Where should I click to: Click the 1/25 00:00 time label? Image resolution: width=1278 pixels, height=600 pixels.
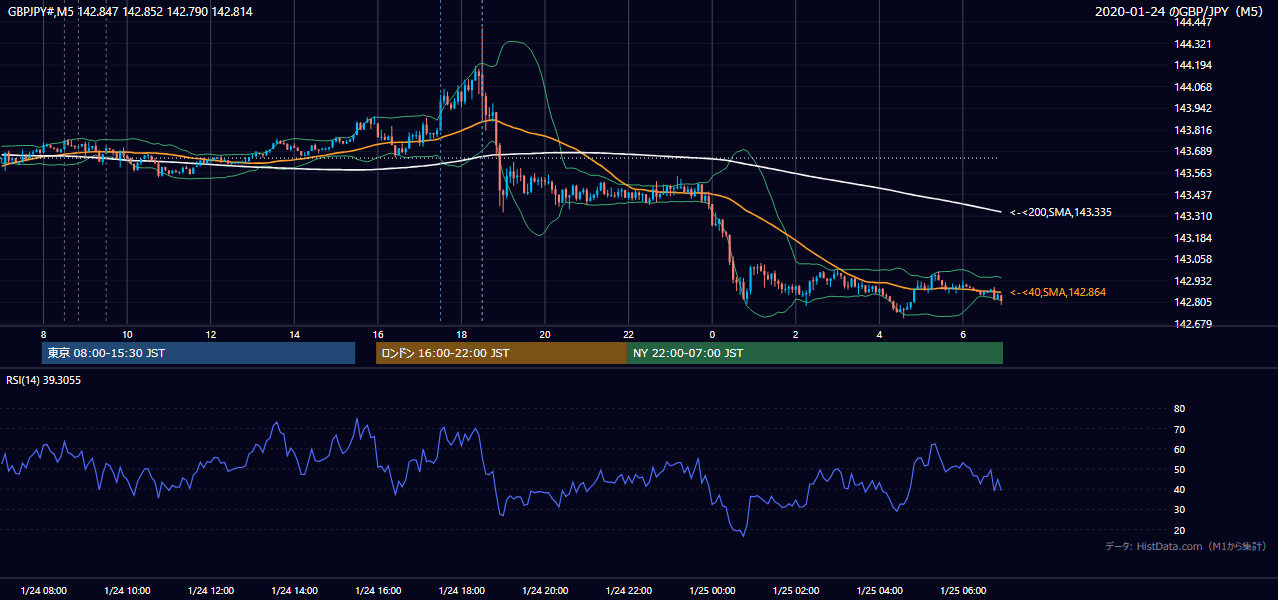[712, 591]
